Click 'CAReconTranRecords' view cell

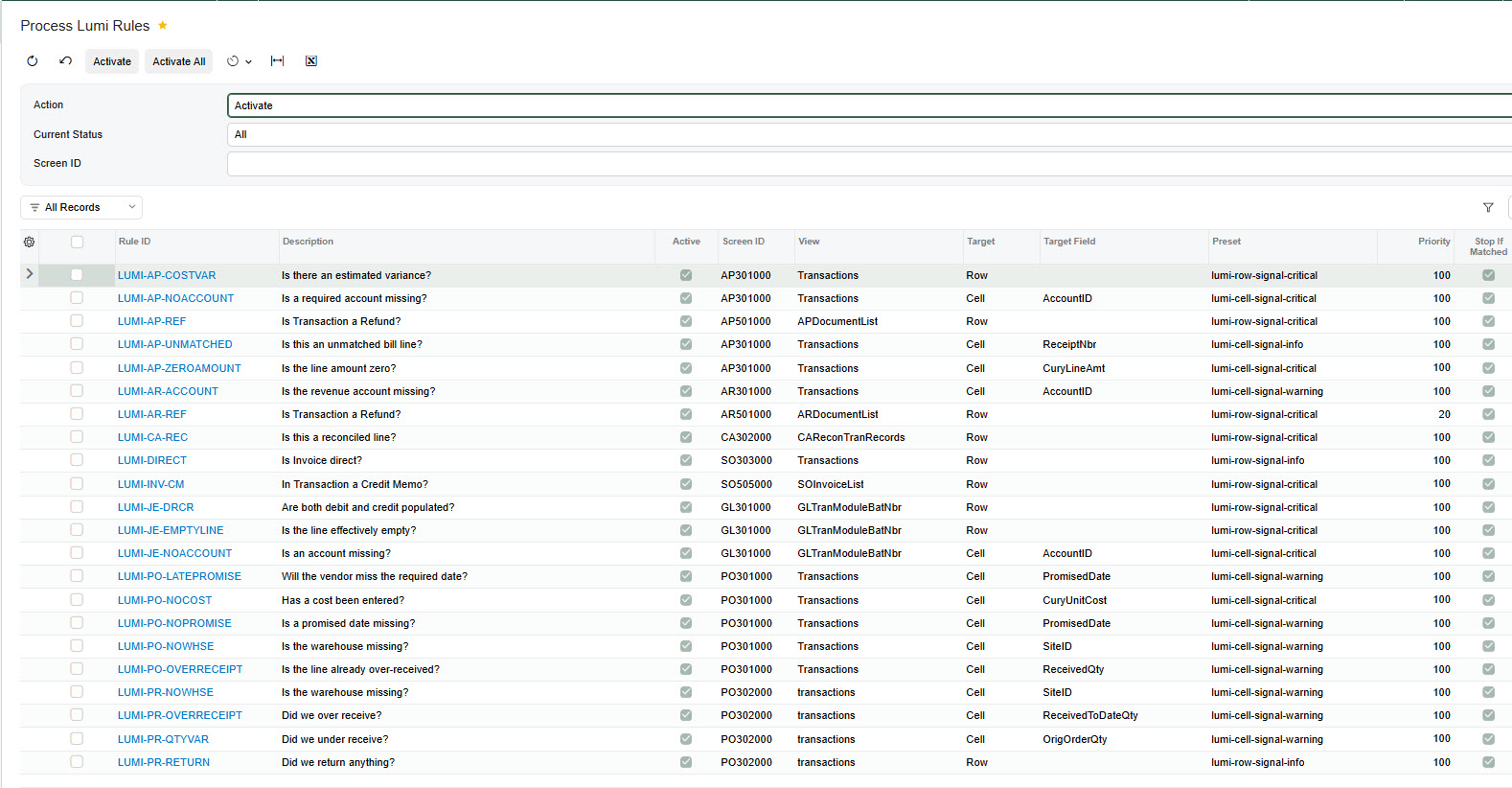click(x=851, y=437)
